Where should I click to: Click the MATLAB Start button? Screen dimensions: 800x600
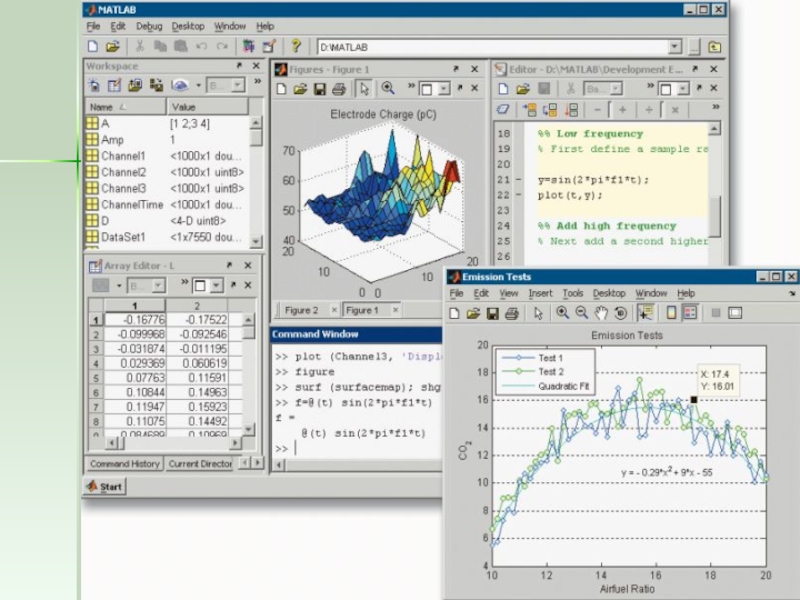click(104, 487)
